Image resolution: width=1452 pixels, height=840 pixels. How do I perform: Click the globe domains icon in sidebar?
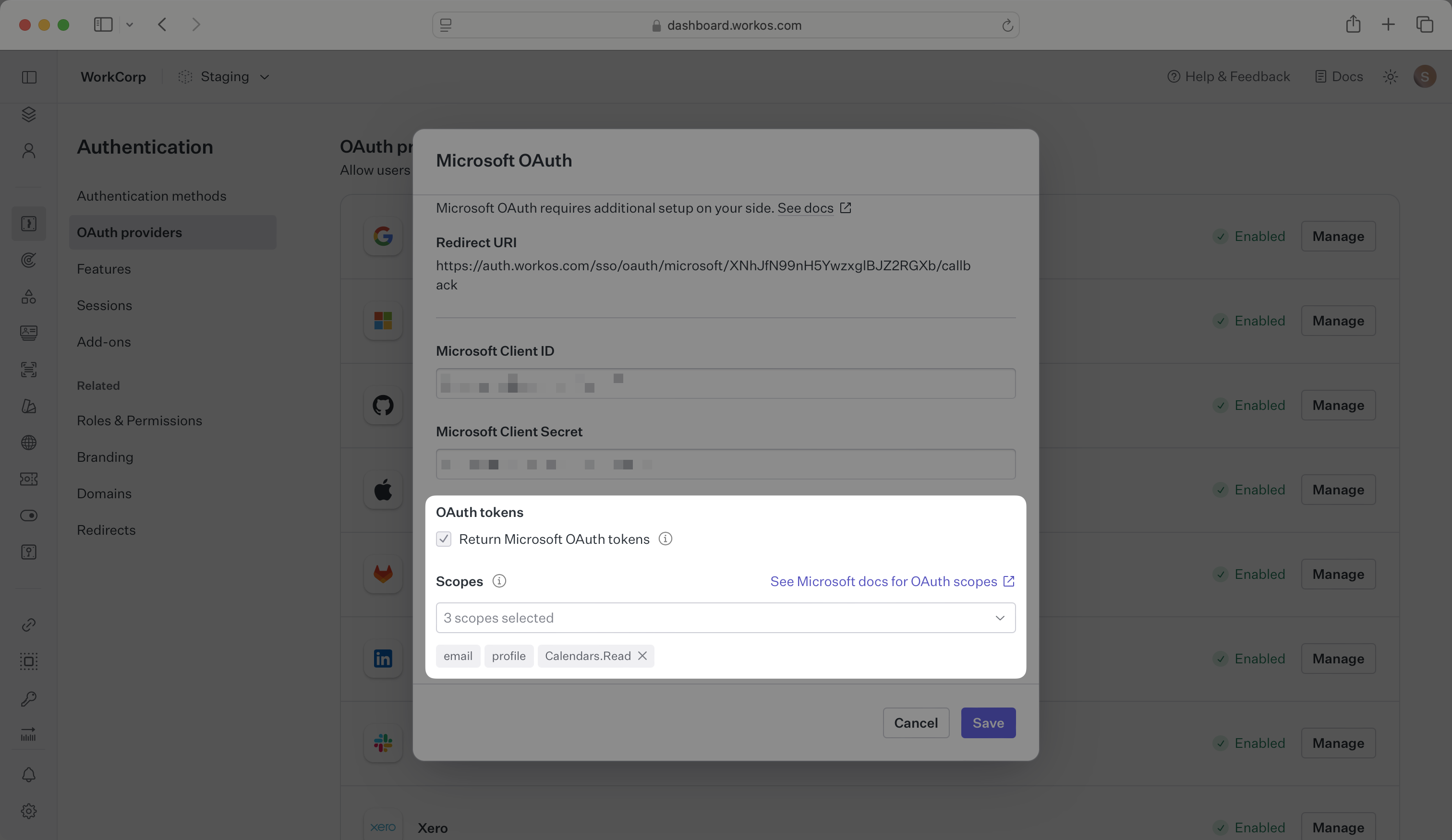pos(29,443)
